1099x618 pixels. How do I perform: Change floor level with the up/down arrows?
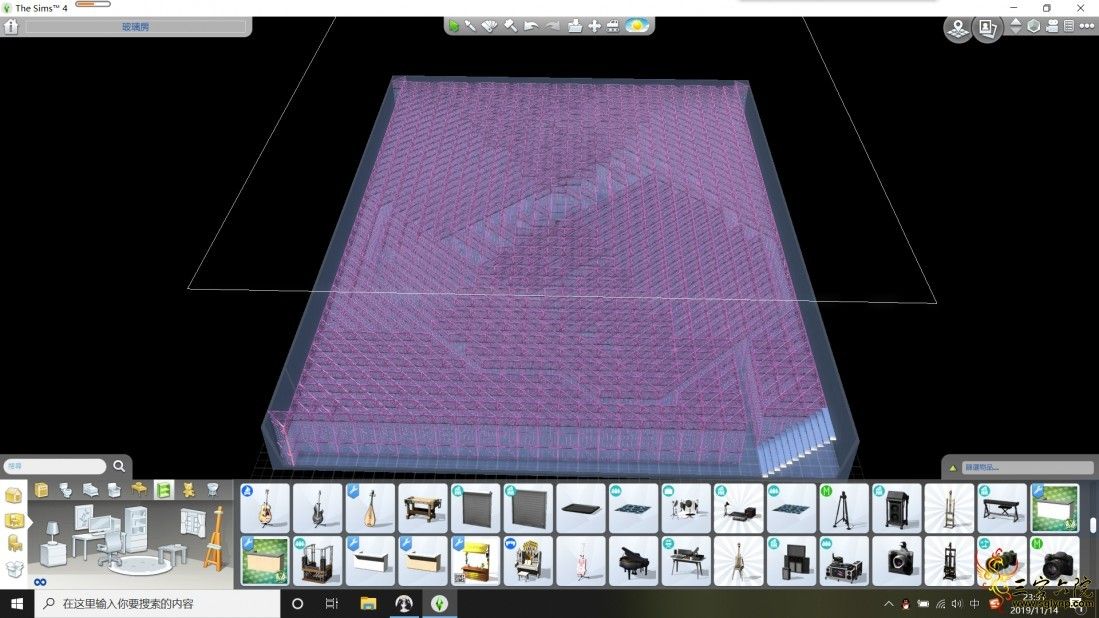[1016, 26]
